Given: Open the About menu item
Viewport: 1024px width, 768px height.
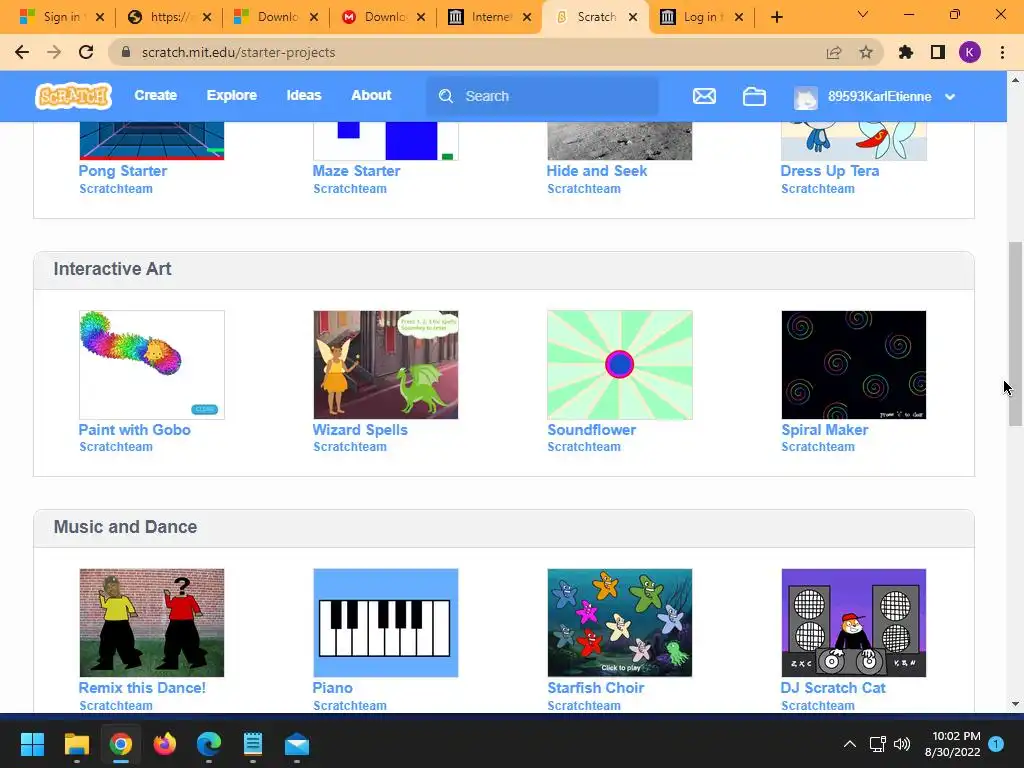Looking at the screenshot, I should [371, 95].
